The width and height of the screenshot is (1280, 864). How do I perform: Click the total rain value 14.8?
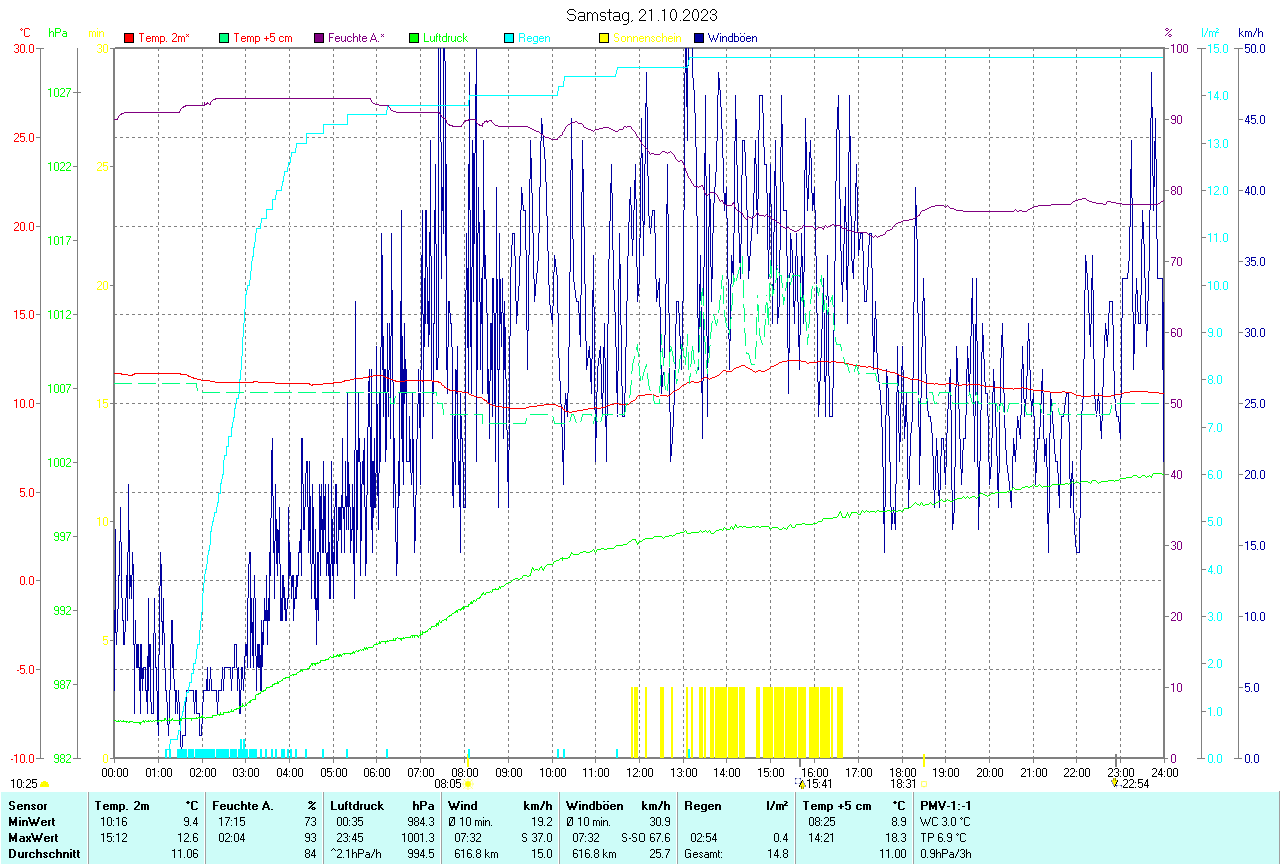tap(776, 854)
